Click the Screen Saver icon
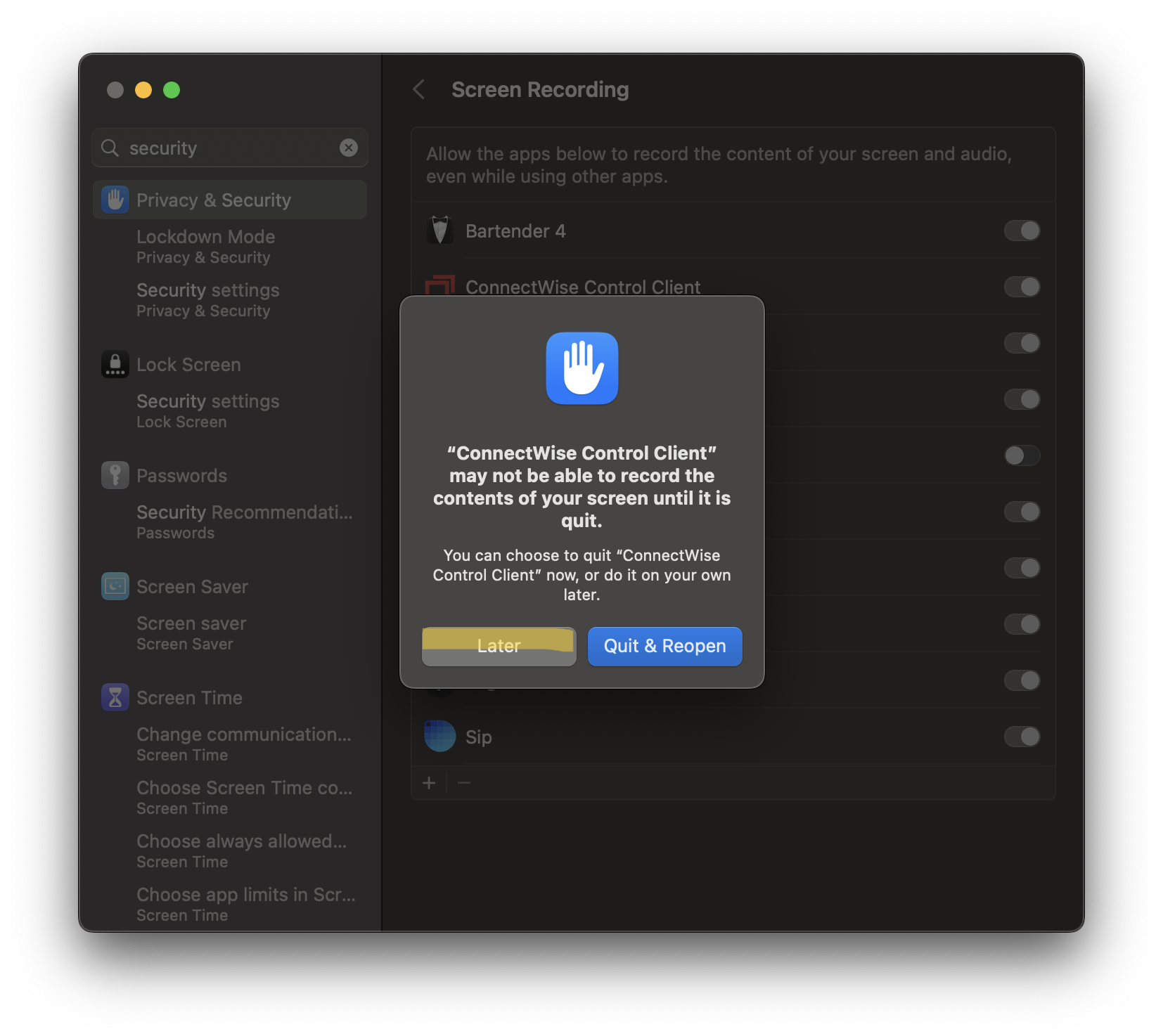The width and height of the screenshot is (1163, 1036). (115, 586)
